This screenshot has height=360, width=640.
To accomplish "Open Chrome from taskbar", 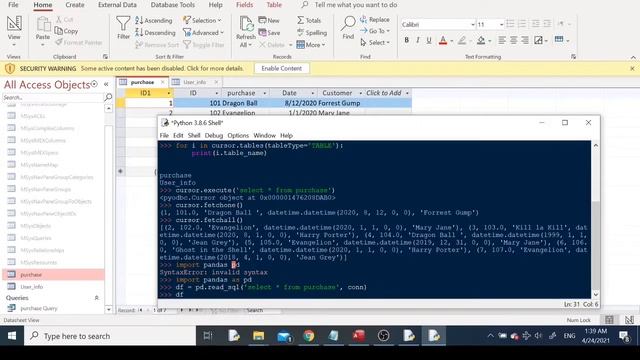I will [x=309, y=336].
